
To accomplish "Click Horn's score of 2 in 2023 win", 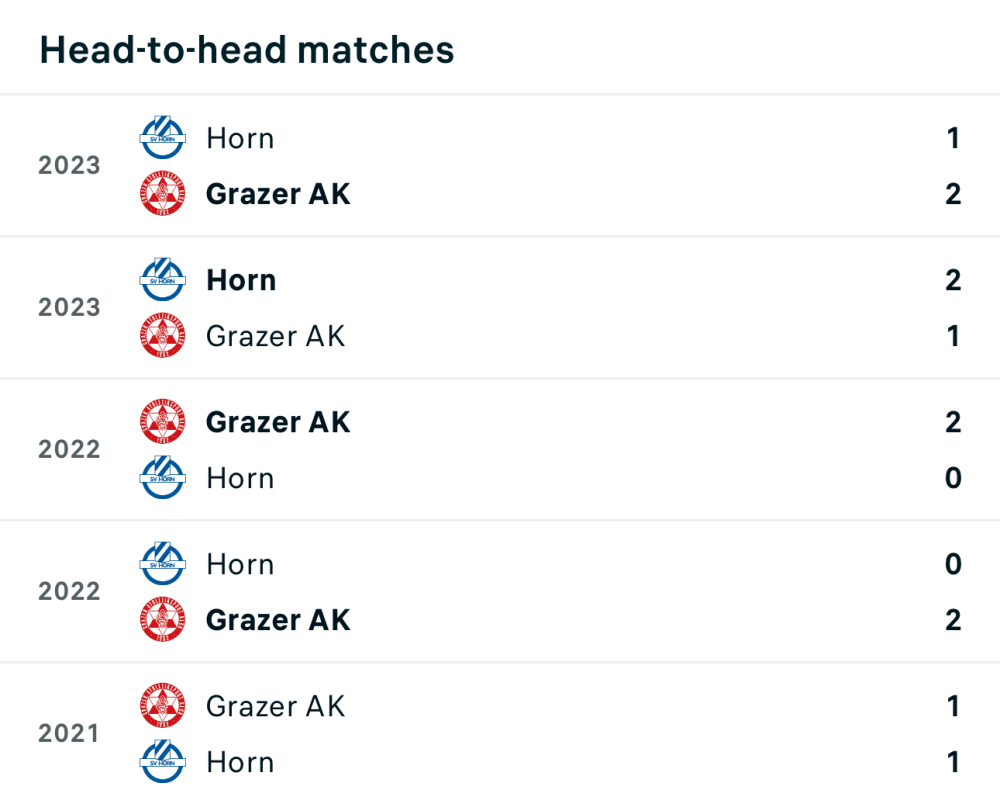I will [x=952, y=280].
